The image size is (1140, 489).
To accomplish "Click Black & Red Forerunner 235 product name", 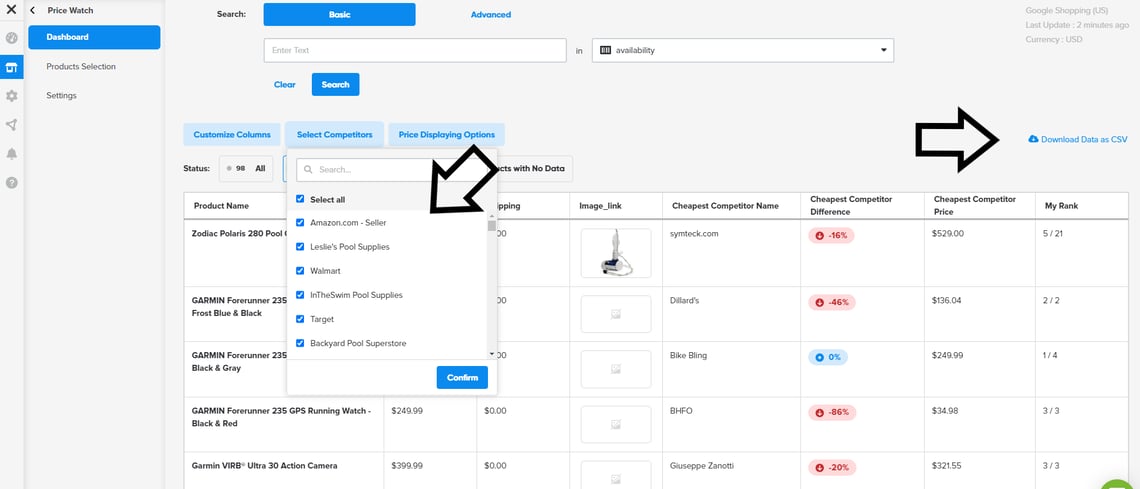I will 281,417.
